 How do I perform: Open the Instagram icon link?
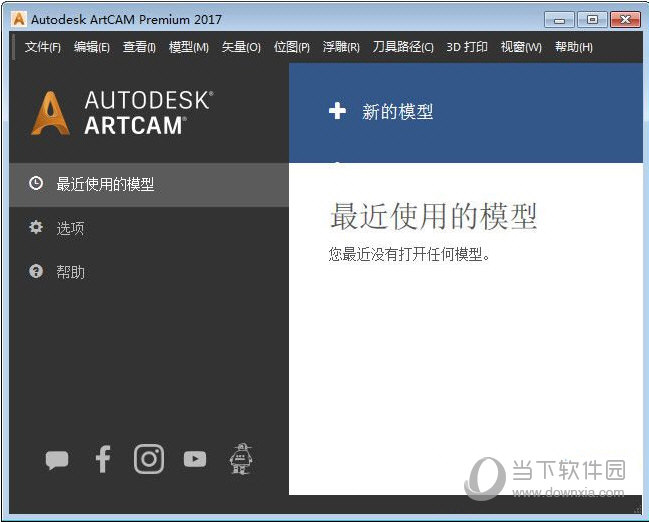(149, 459)
